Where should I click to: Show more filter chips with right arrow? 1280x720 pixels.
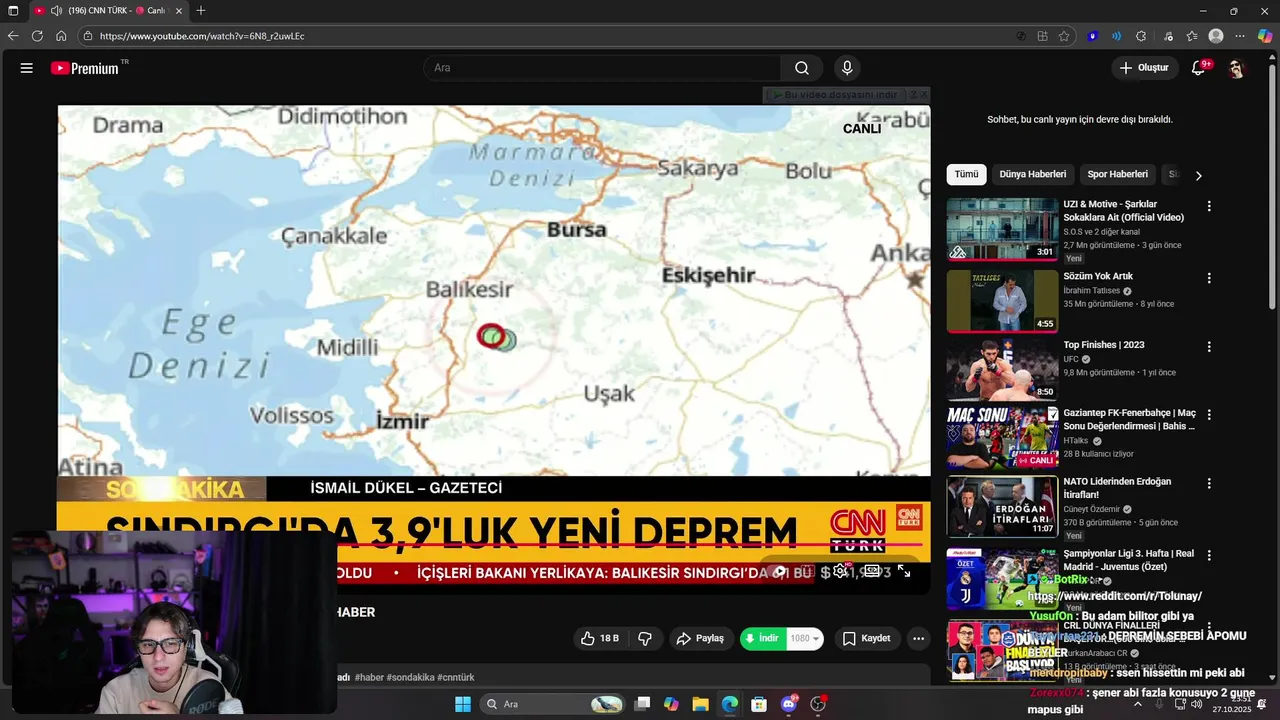[1198, 175]
